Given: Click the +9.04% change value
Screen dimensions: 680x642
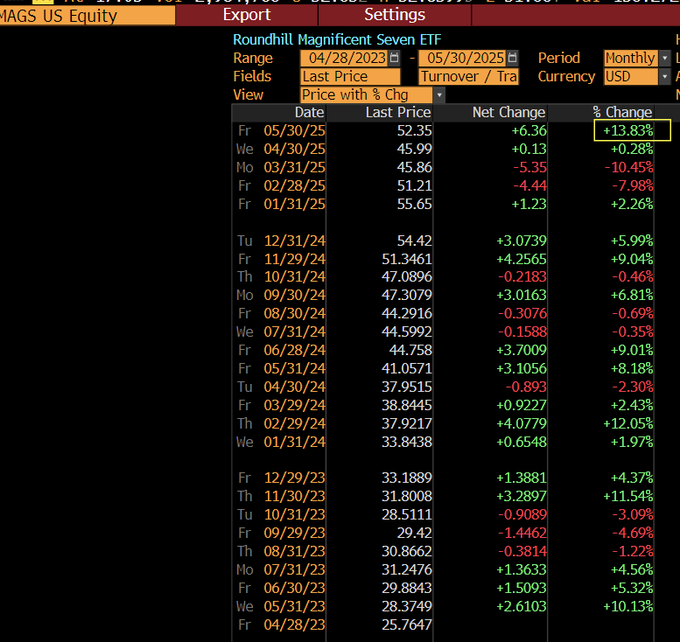Looking at the screenshot, I should [x=632, y=259].
